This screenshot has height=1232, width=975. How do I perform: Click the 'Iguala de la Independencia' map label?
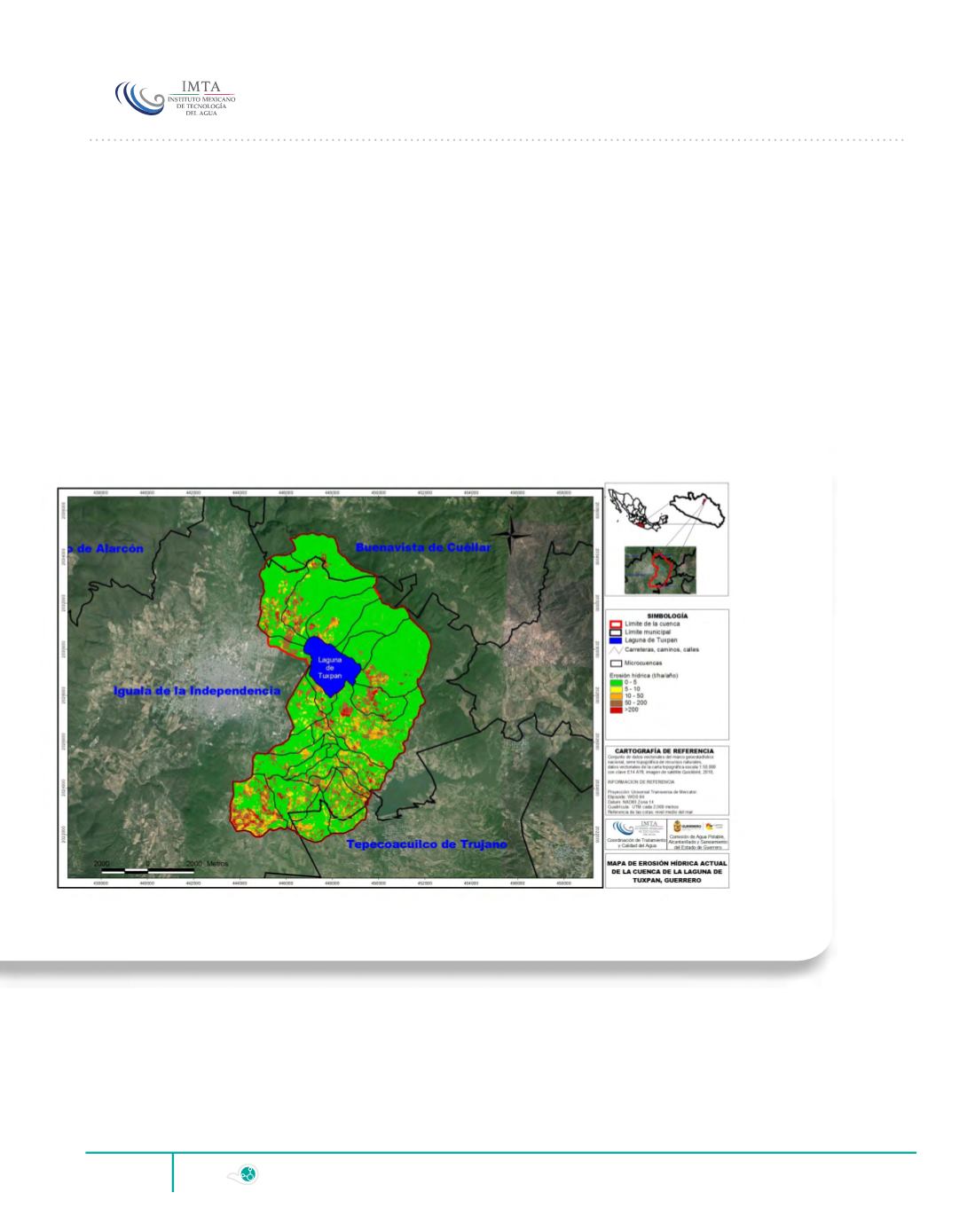pyautogui.click(x=197, y=690)
